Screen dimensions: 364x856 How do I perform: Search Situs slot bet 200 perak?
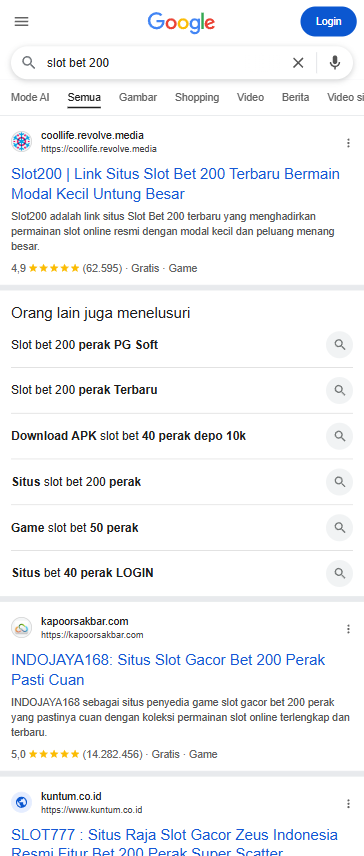click(x=76, y=482)
